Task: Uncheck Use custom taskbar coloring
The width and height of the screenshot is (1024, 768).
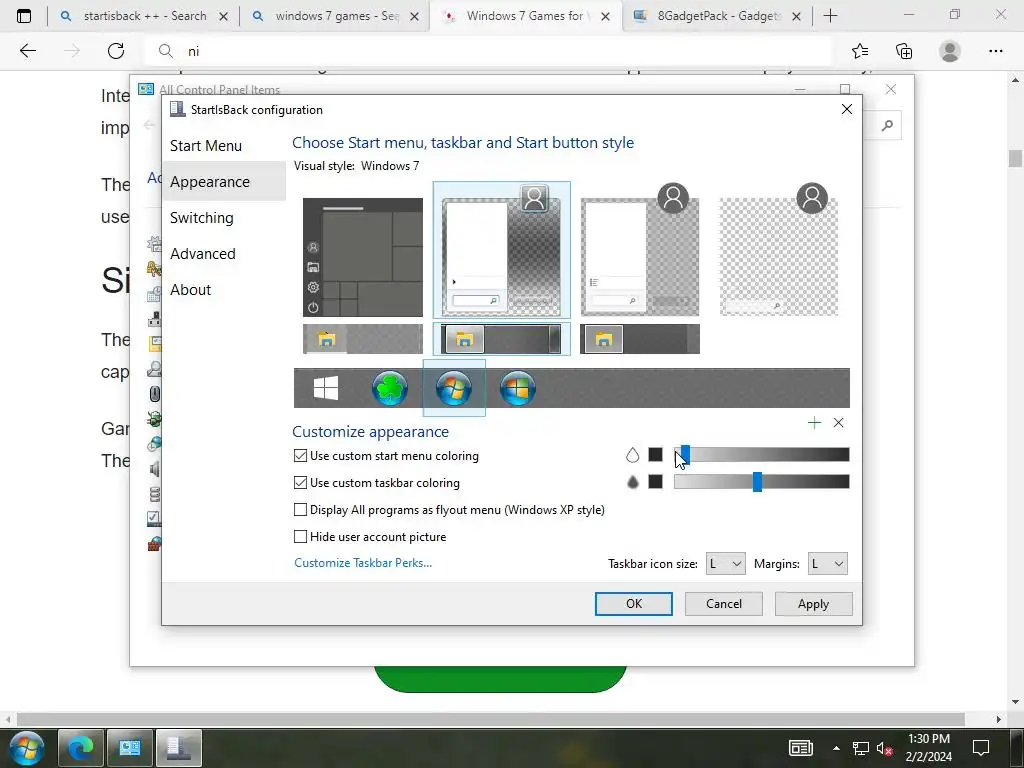Action: [300, 483]
